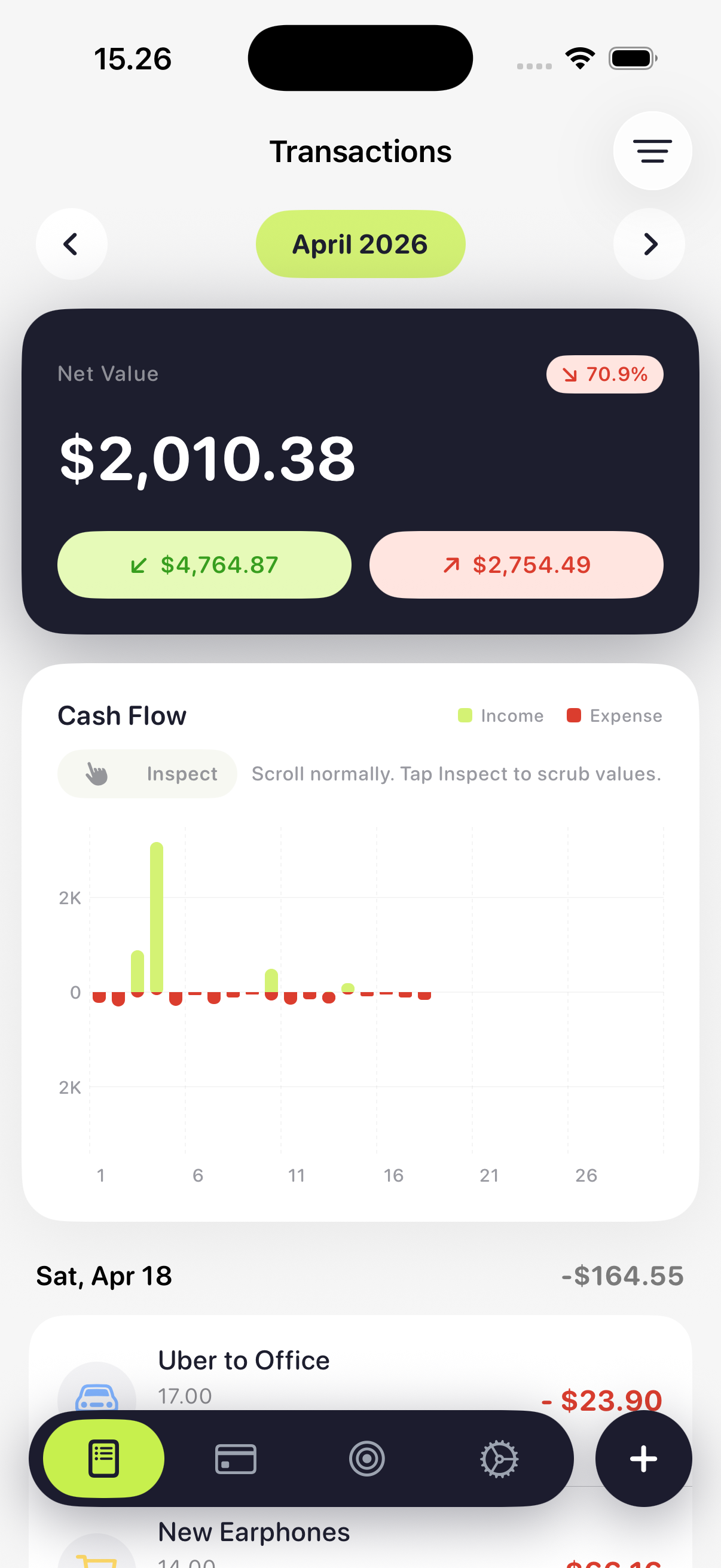Image resolution: width=721 pixels, height=1568 pixels.
Task: Open the filter menu icon
Action: (652, 151)
